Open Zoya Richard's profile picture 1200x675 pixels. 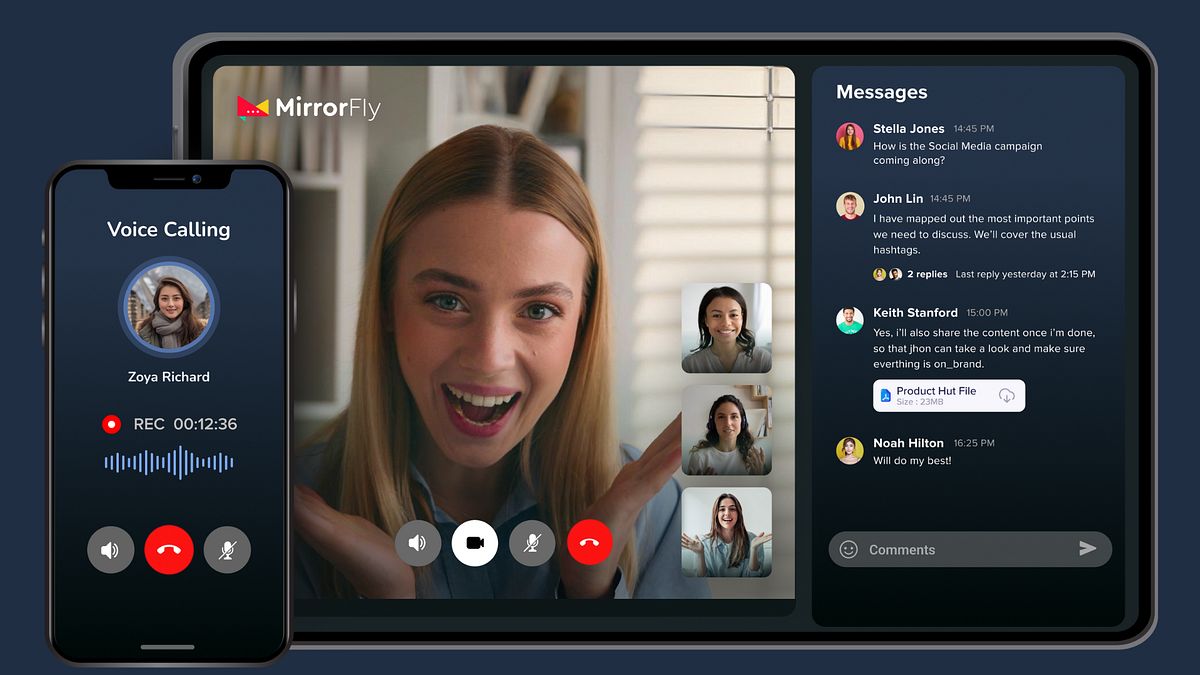tap(169, 307)
